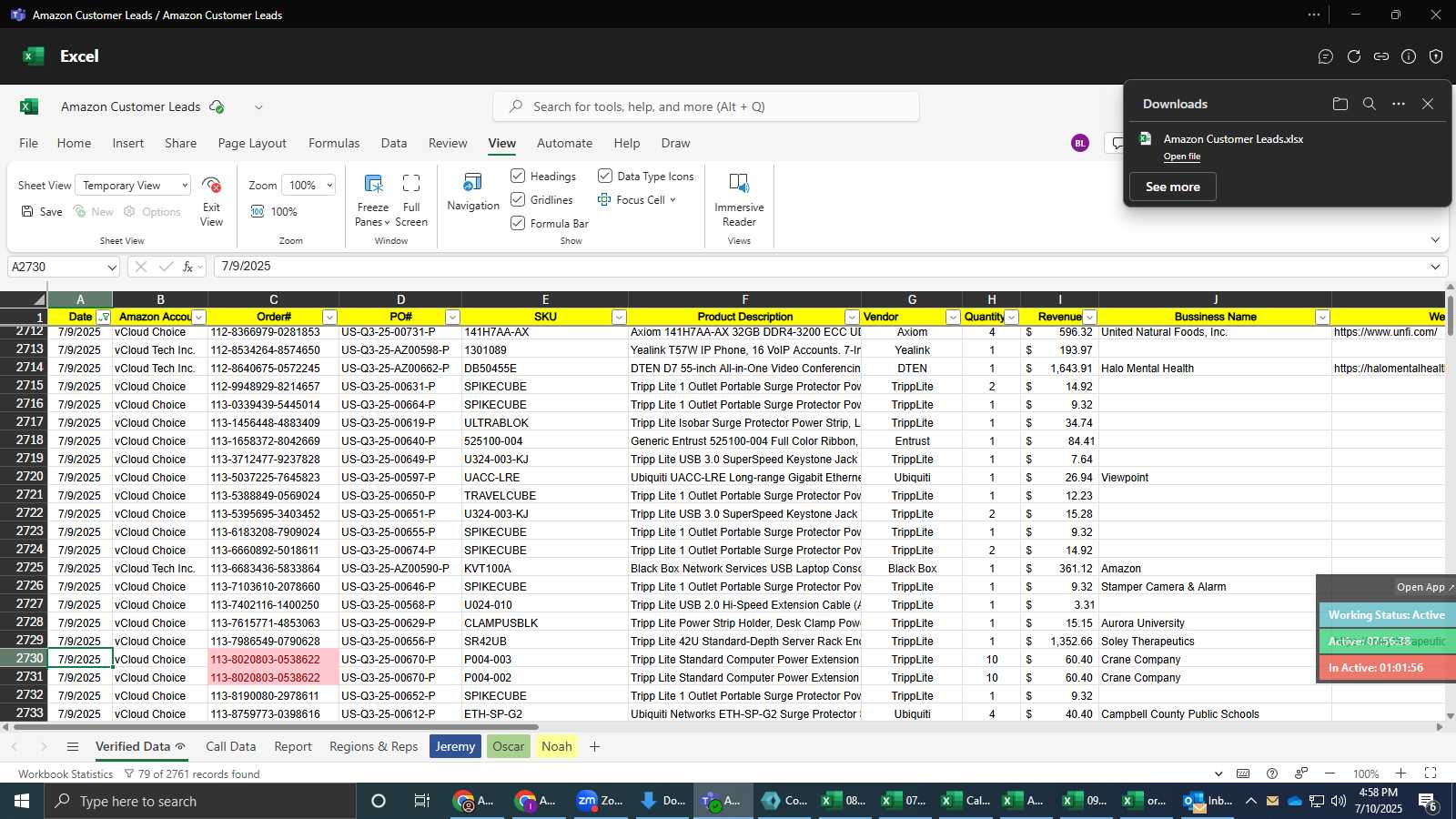Click the 100% zoom level in status bar
Viewport: 1456px width, 819px height.
(x=1366, y=773)
